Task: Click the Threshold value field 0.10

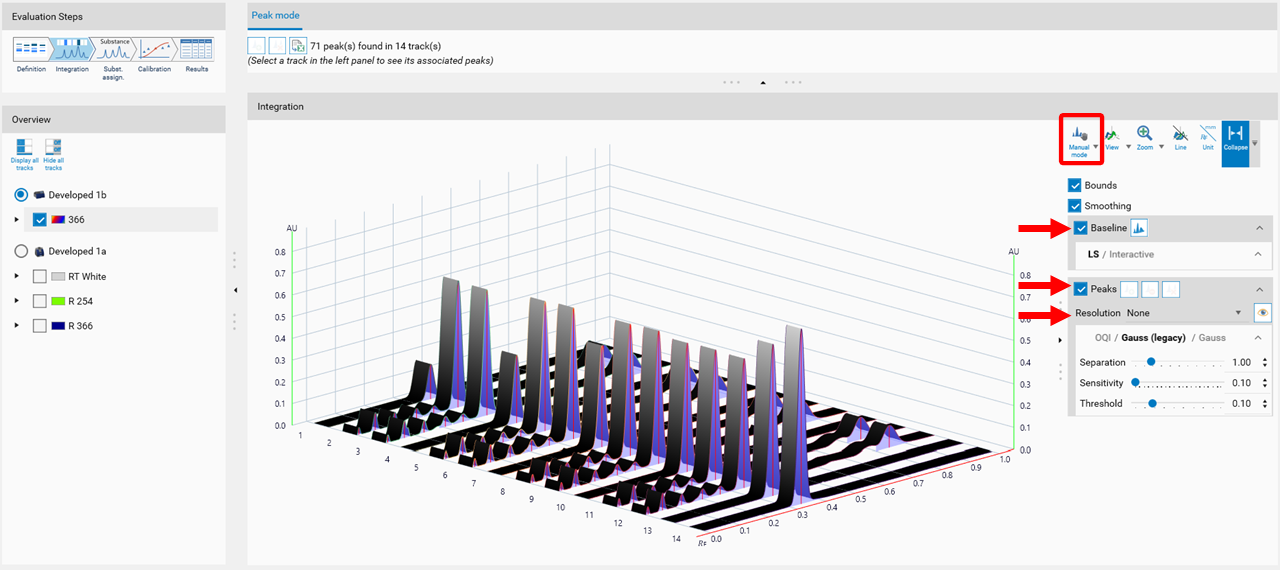Action: pyautogui.click(x=1241, y=404)
